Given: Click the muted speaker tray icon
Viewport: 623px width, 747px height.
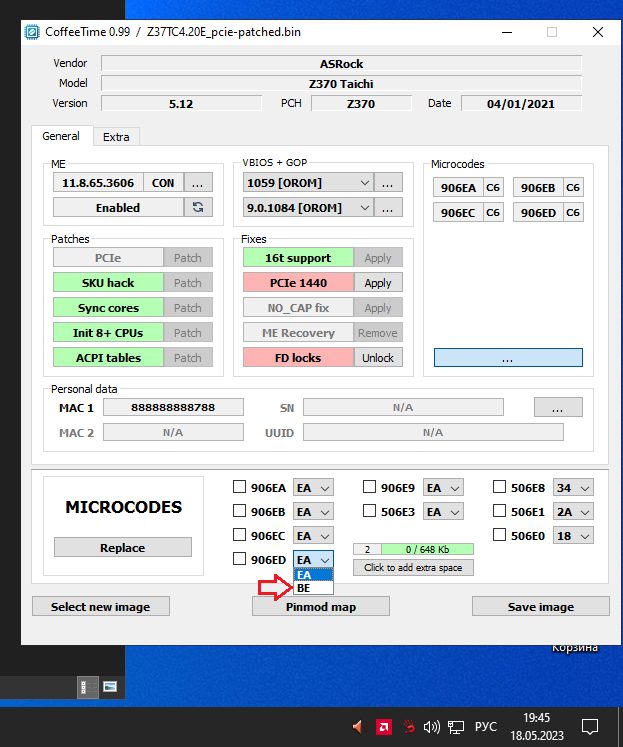Looking at the screenshot, I should pyautogui.click(x=360, y=727).
